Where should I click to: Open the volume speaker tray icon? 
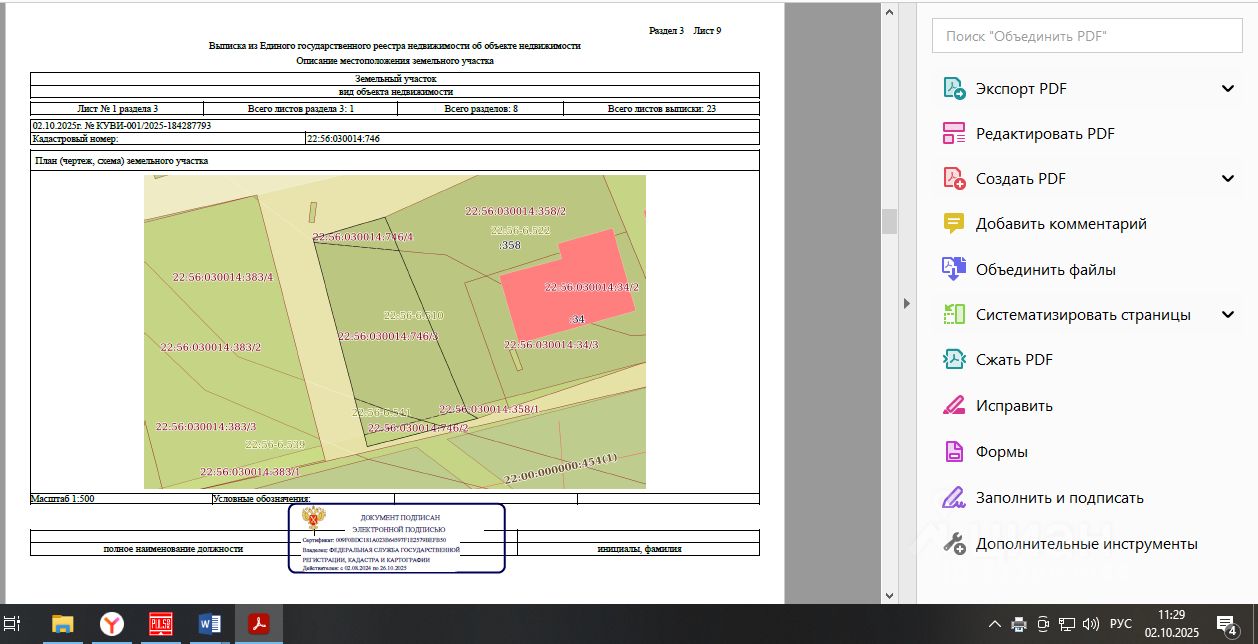pos(1091,624)
